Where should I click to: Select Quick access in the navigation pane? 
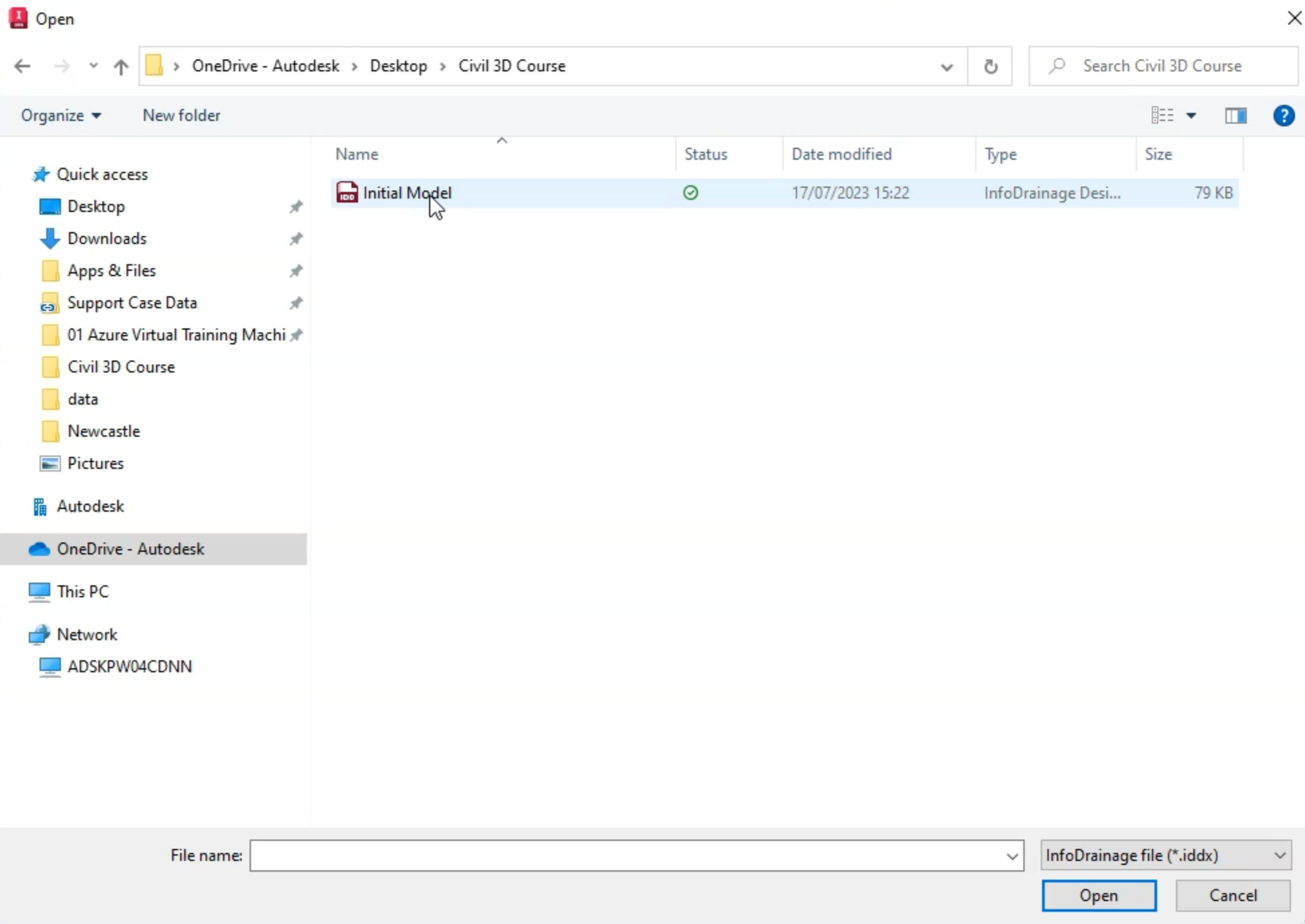(102, 174)
